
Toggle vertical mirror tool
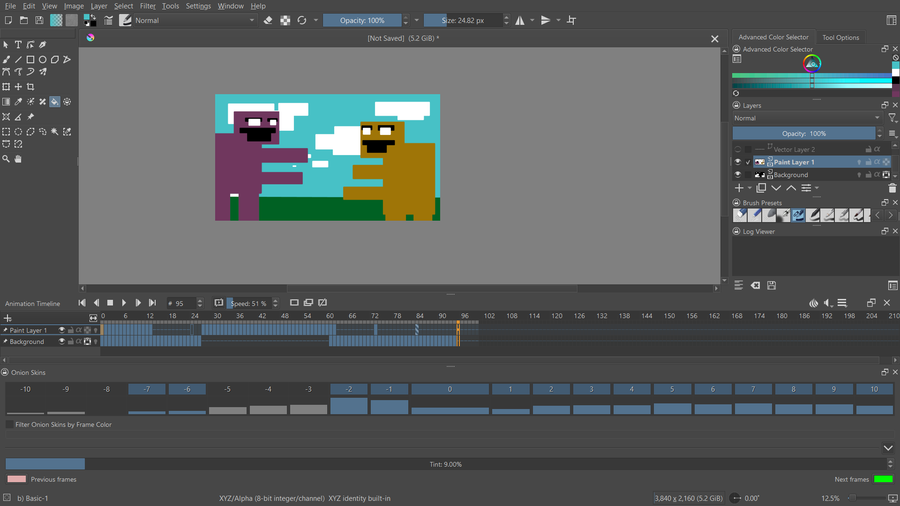coord(546,20)
